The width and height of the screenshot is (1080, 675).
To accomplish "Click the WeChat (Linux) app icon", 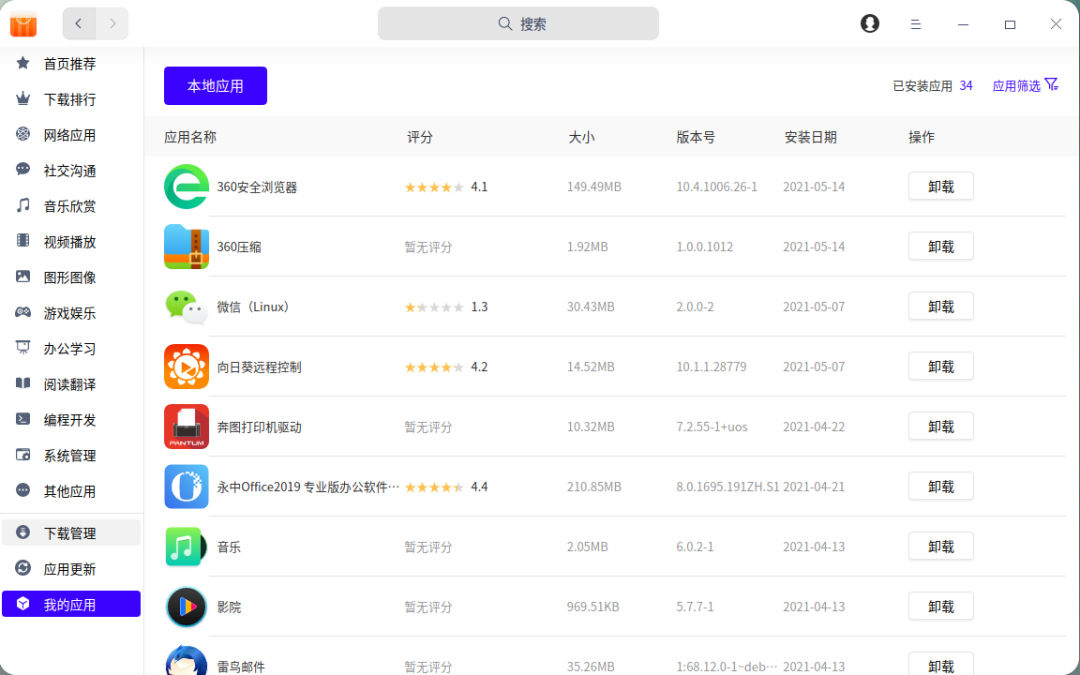I will pos(186,307).
